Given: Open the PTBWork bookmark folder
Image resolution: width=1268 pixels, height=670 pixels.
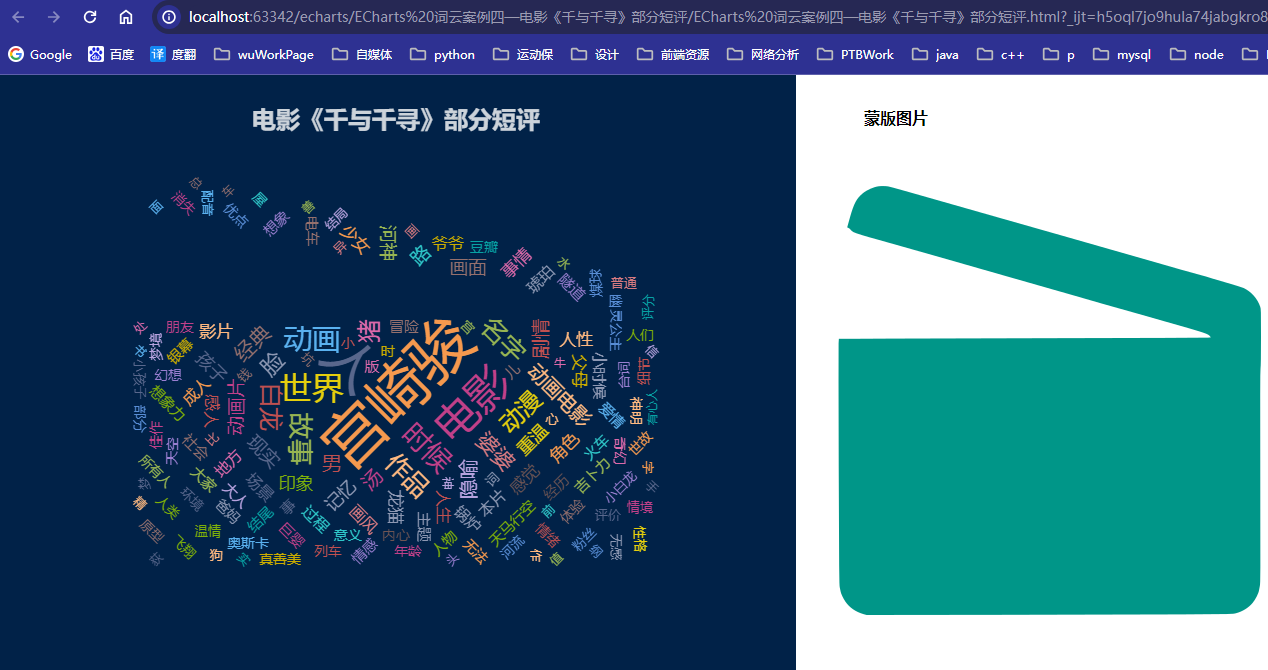Looking at the screenshot, I should coord(855,54).
